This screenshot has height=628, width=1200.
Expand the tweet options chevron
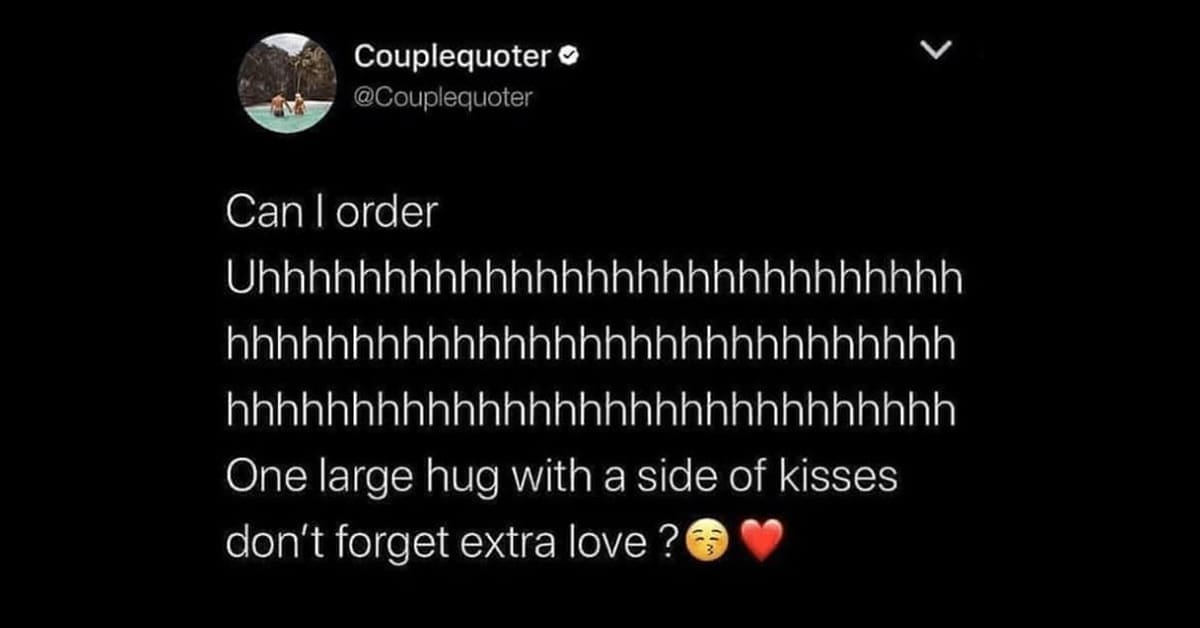[x=934, y=50]
